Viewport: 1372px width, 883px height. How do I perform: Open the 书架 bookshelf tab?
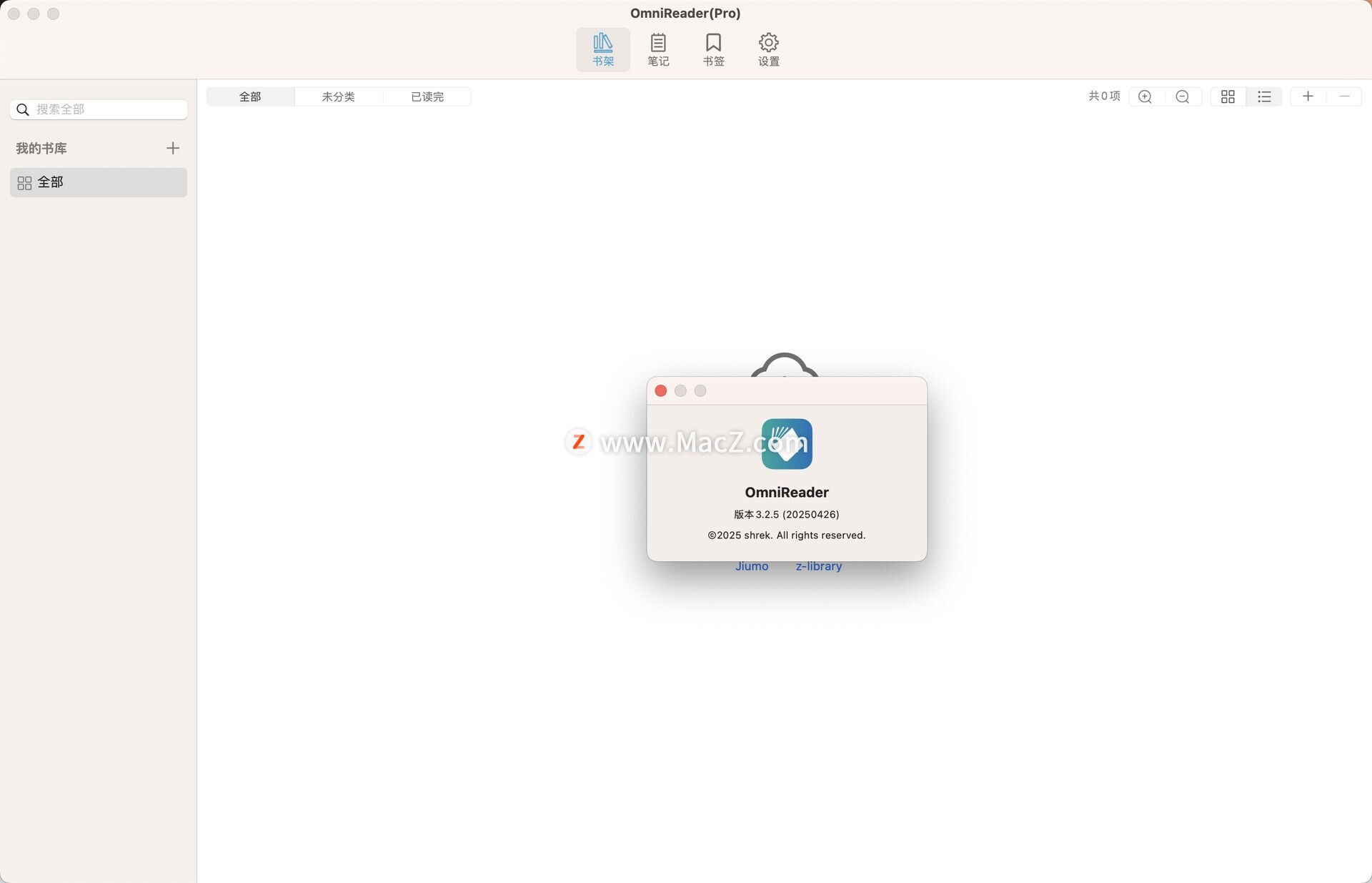602,49
